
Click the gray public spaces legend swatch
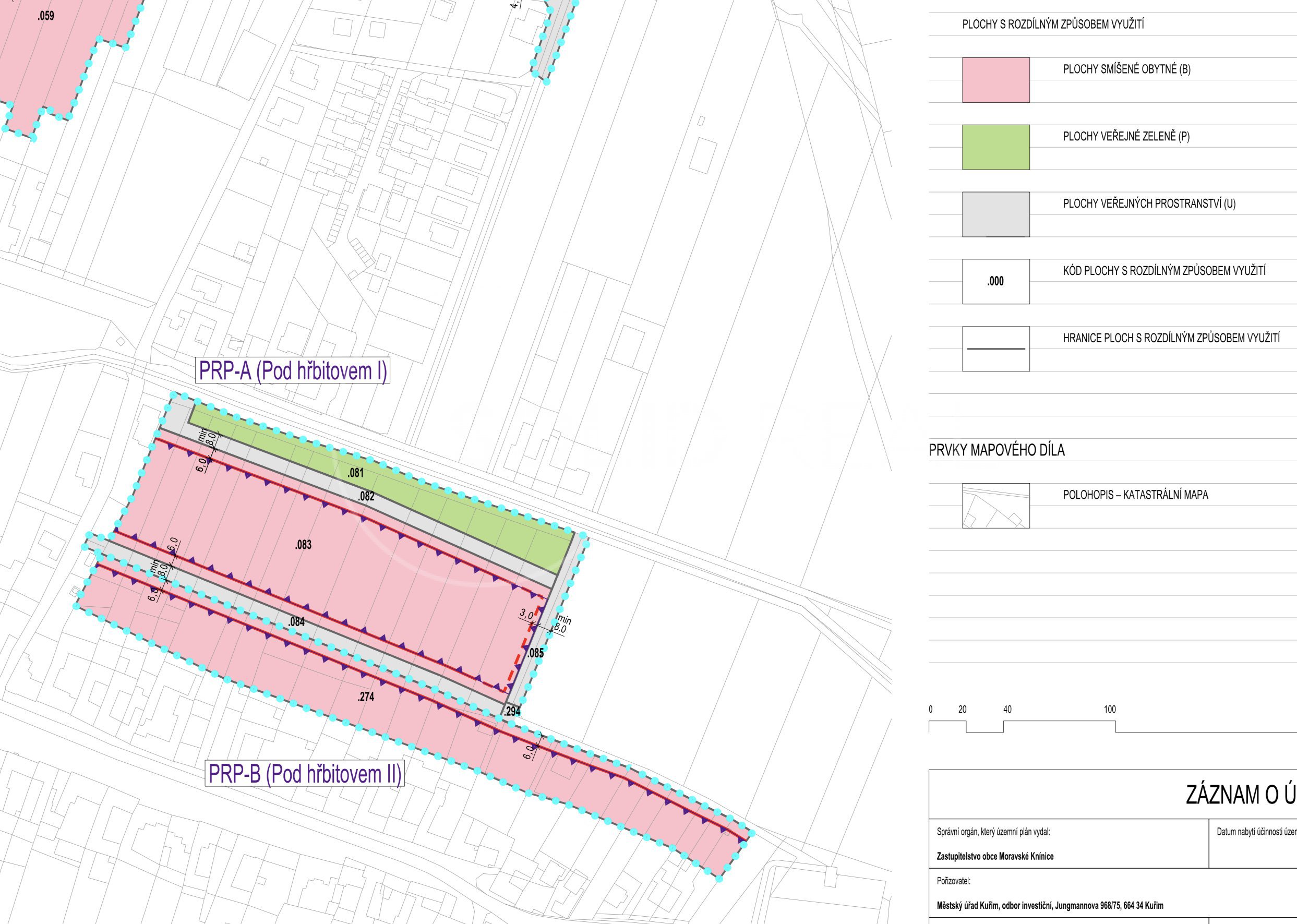[x=995, y=214]
